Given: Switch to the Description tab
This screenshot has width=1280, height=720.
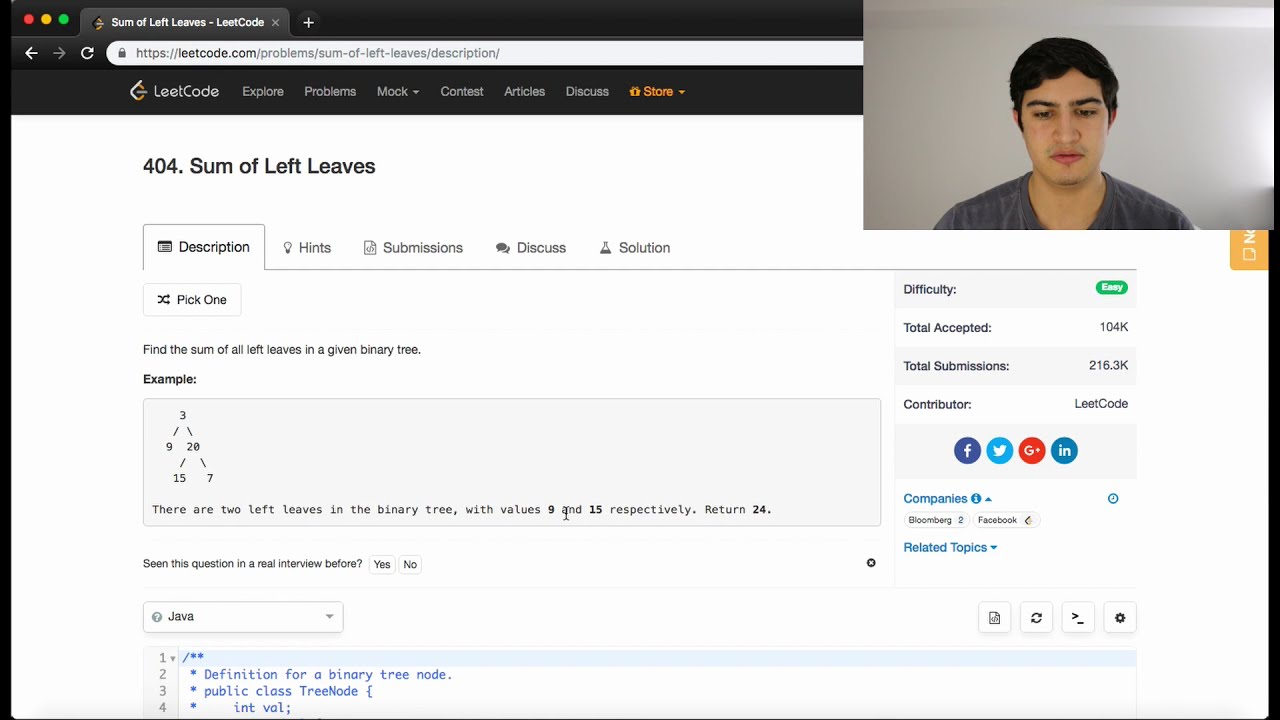Looking at the screenshot, I should [x=204, y=247].
